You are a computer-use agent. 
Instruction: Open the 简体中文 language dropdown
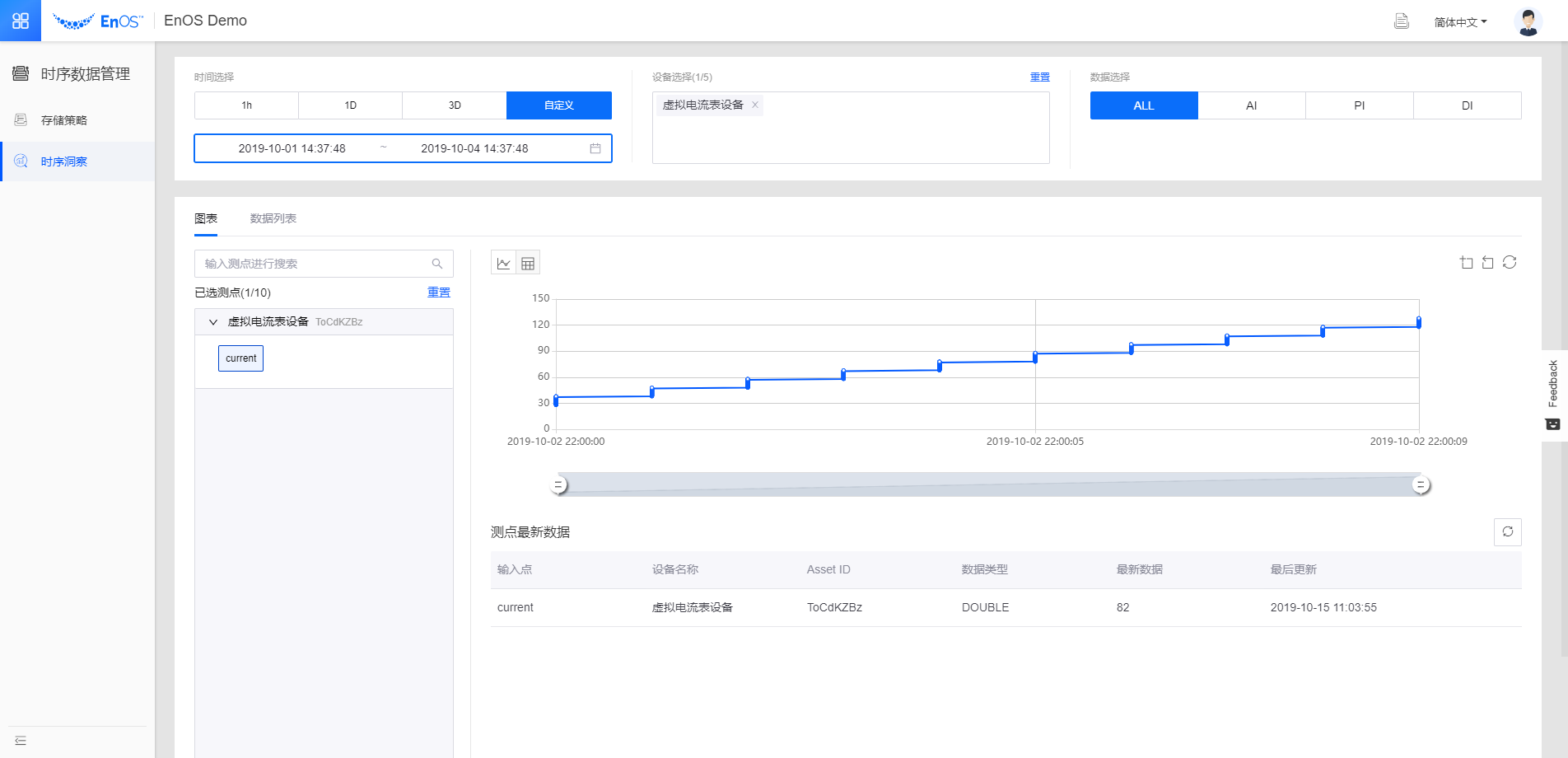click(x=1460, y=22)
